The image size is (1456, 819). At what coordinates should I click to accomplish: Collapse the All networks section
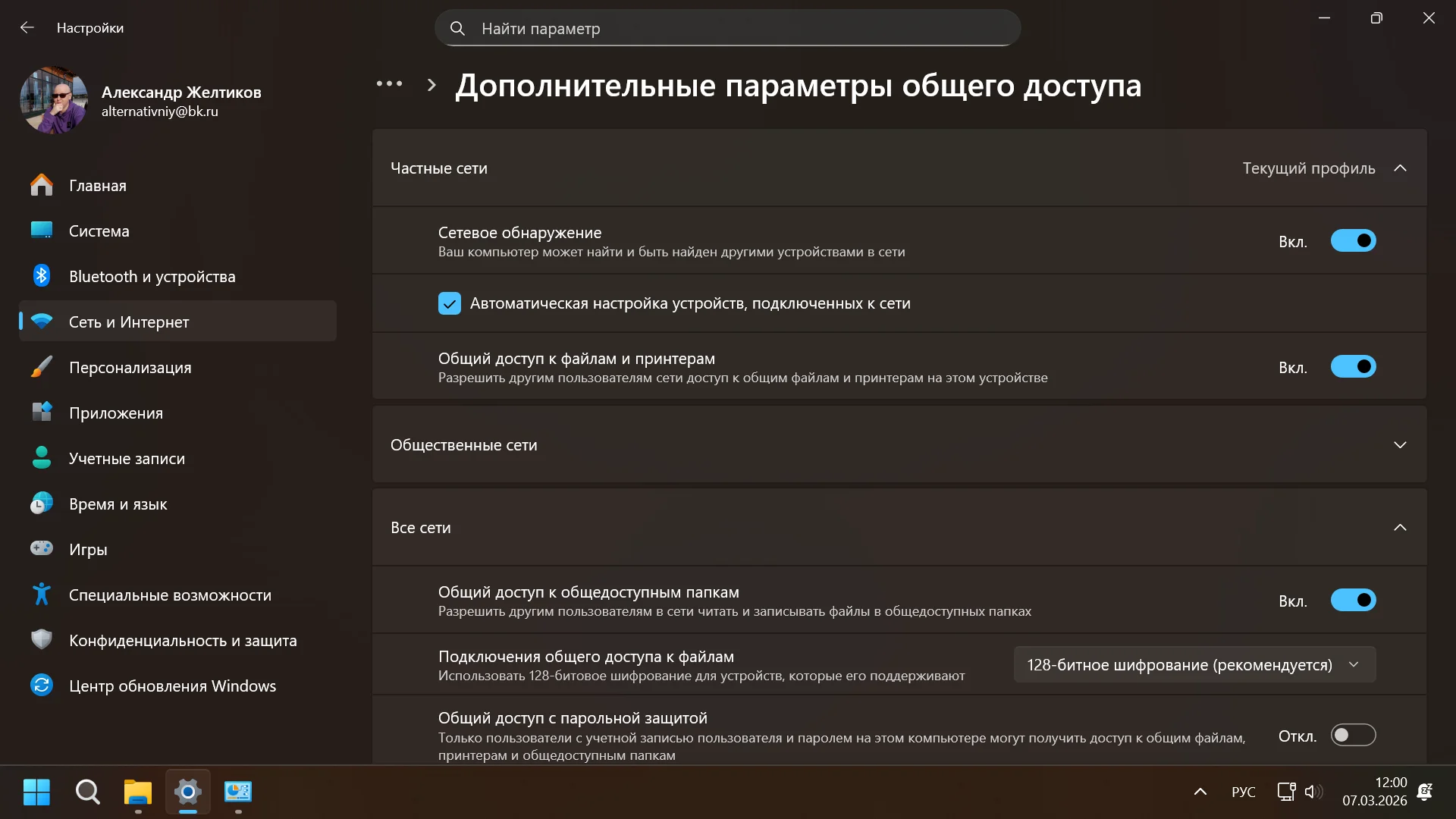coord(1400,528)
